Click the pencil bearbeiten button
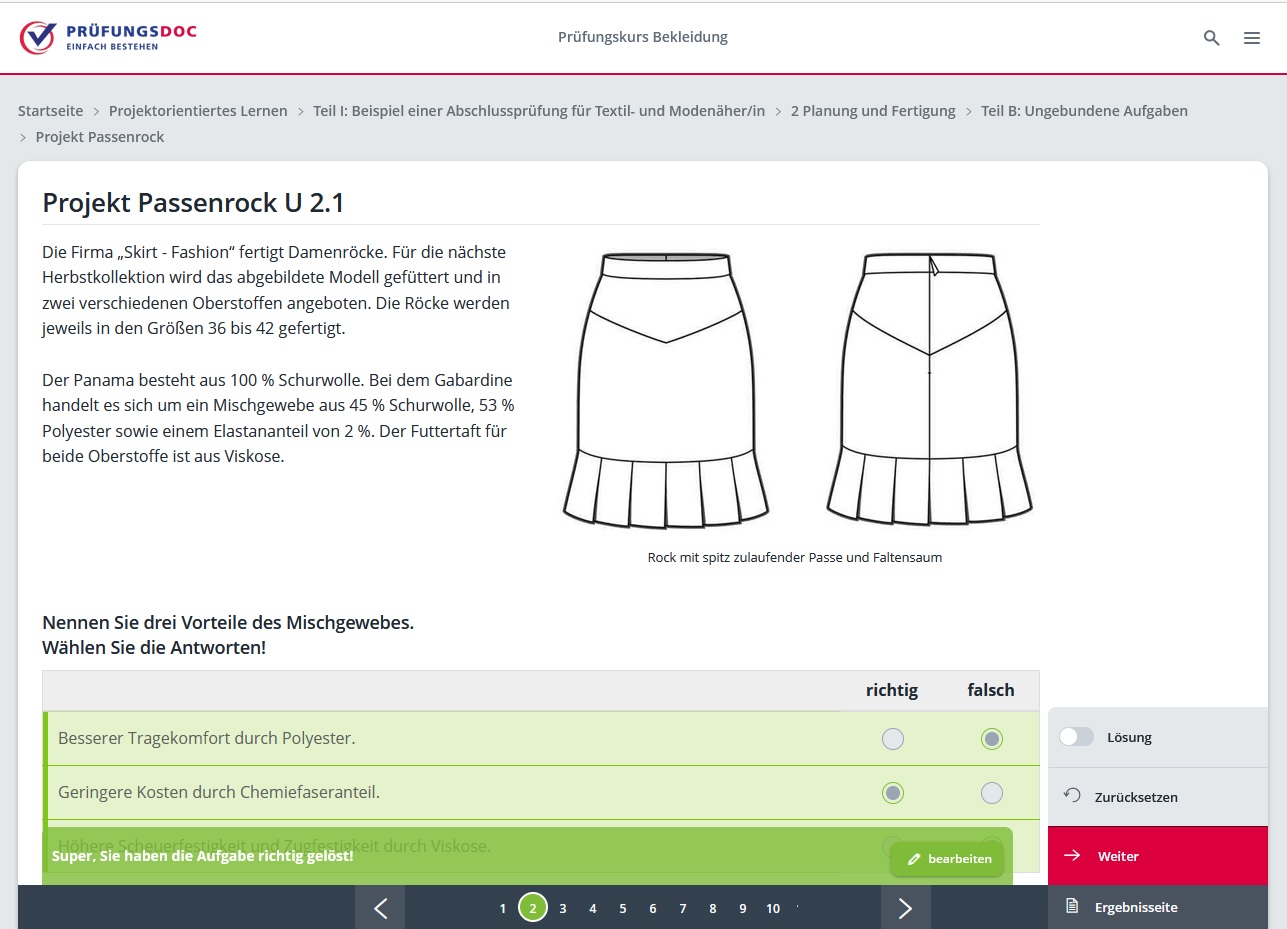Viewport: 1287px width, 929px height. pyautogui.click(x=947, y=859)
